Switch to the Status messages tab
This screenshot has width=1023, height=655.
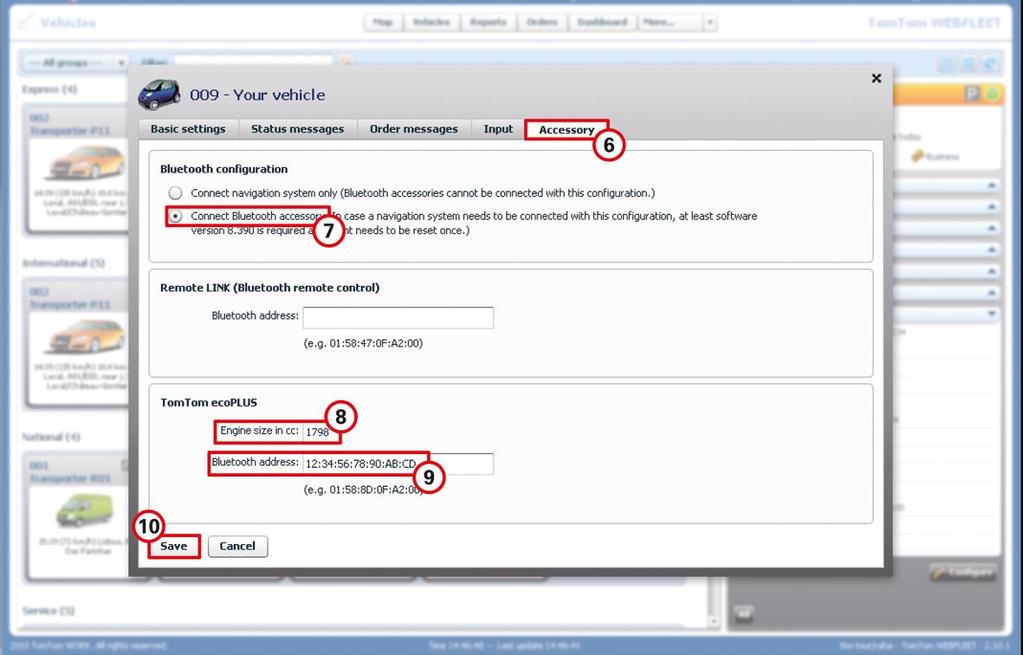[x=298, y=129]
